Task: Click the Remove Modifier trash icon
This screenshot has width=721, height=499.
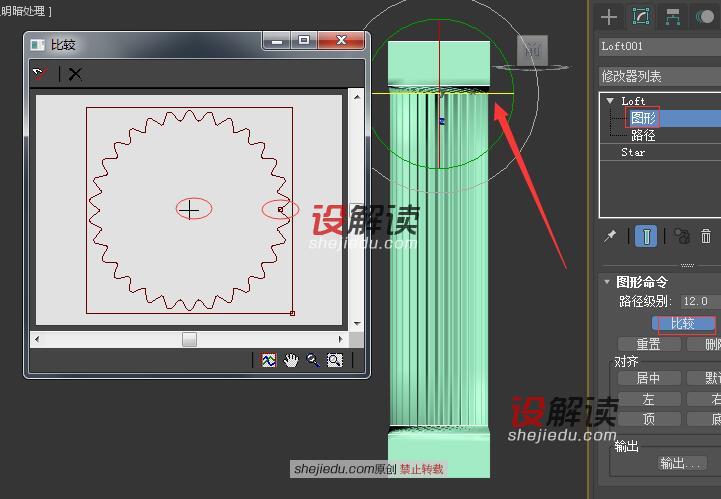Action: point(707,236)
